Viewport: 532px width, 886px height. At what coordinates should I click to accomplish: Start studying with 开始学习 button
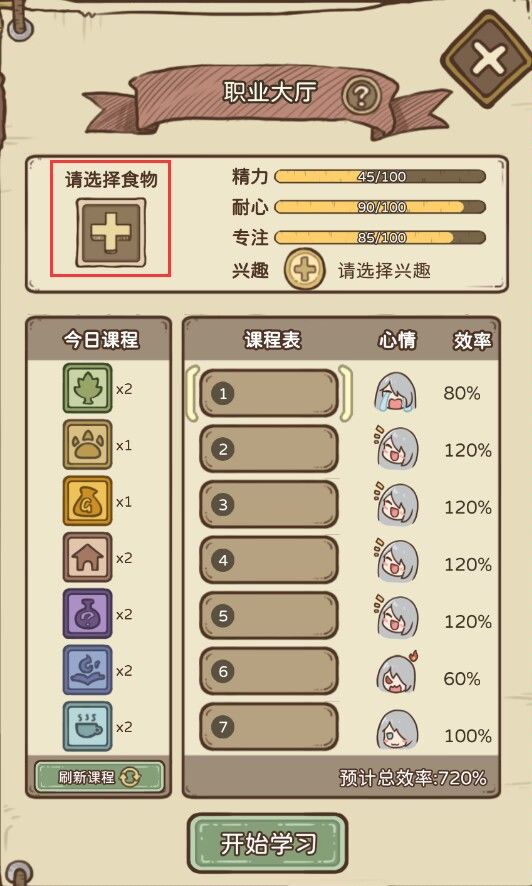[x=267, y=844]
